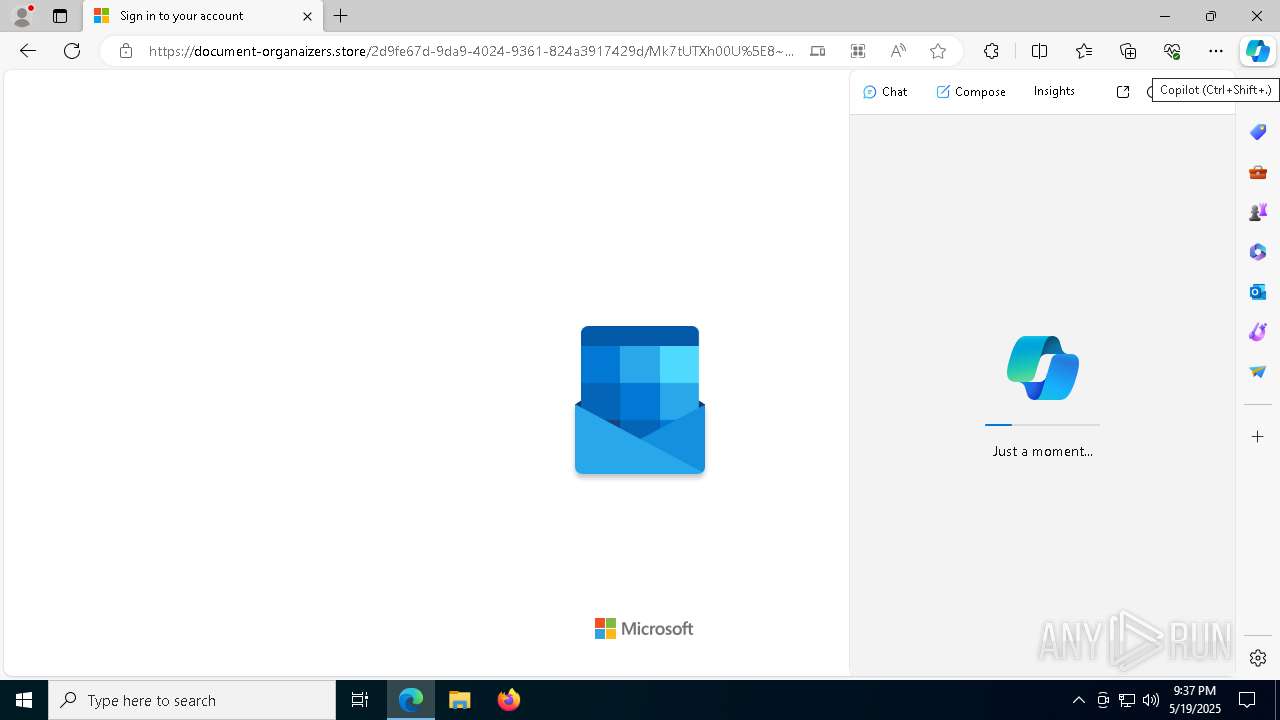Viewport: 1280px width, 720px height.
Task: Click the Outlook envelope logo
Action: click(640, 400)
